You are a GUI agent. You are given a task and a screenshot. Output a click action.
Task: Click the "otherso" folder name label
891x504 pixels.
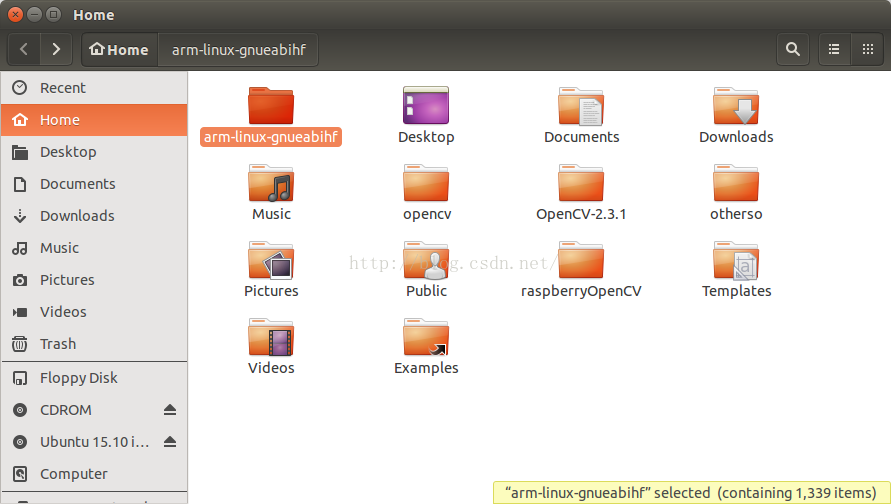tap(736, 214)
